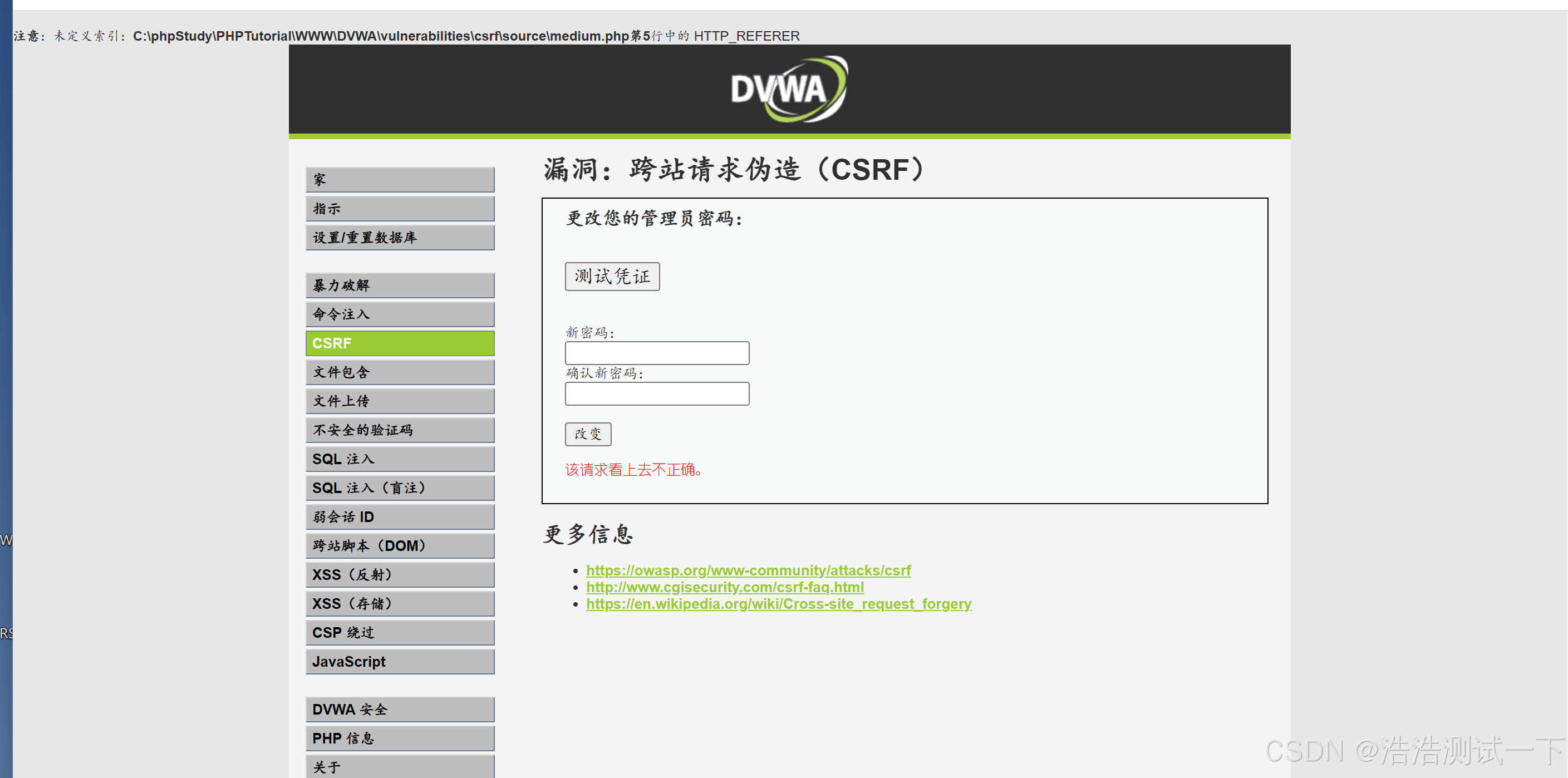This screenshot has height=778, width=1568.
Task: Click the DVWA logo in header
Action: (x=789, y=89)
